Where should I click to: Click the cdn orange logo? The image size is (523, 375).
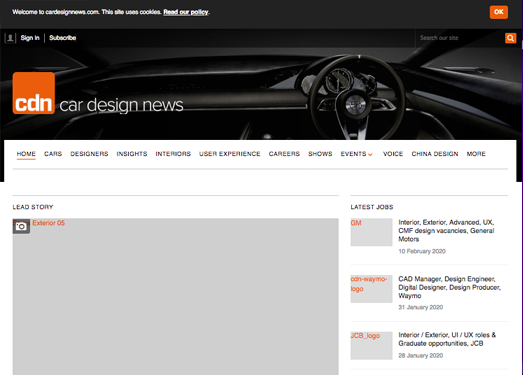coord(34,93)
